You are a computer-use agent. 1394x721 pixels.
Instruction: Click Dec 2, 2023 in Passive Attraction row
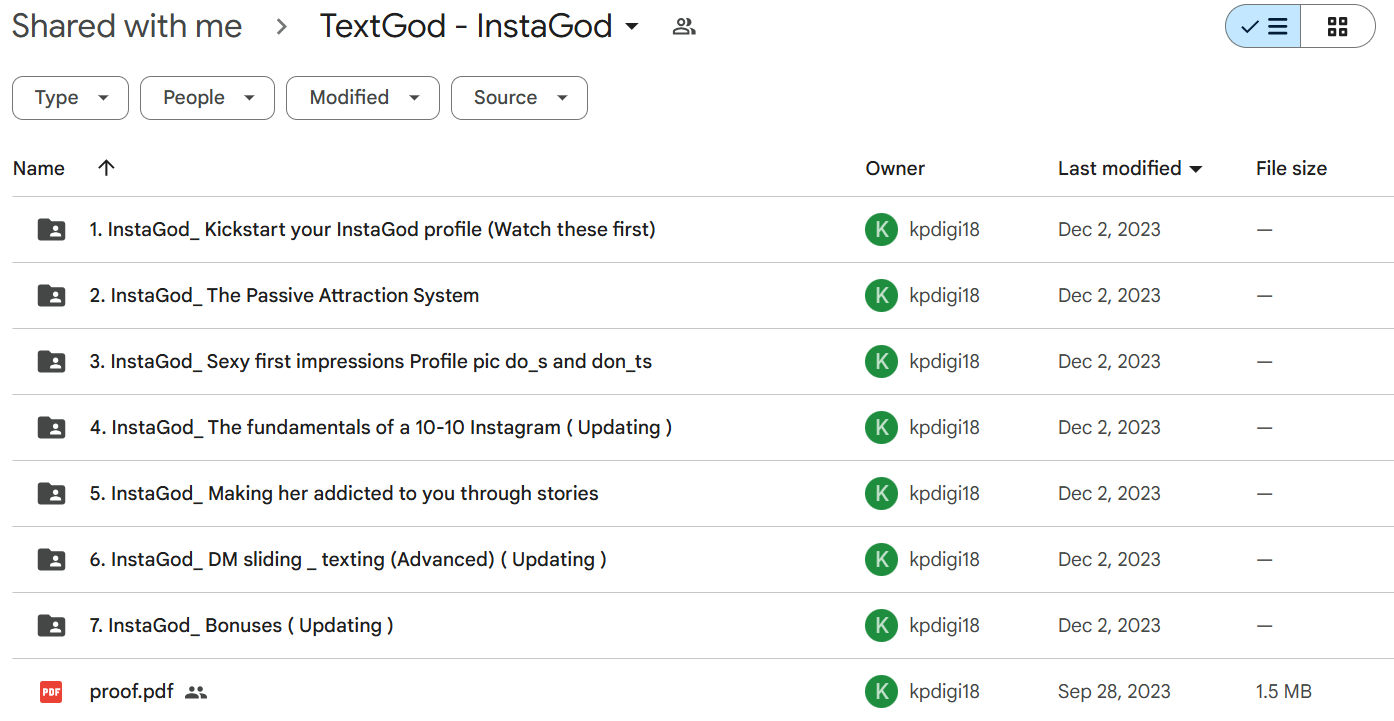point(1109,295)
